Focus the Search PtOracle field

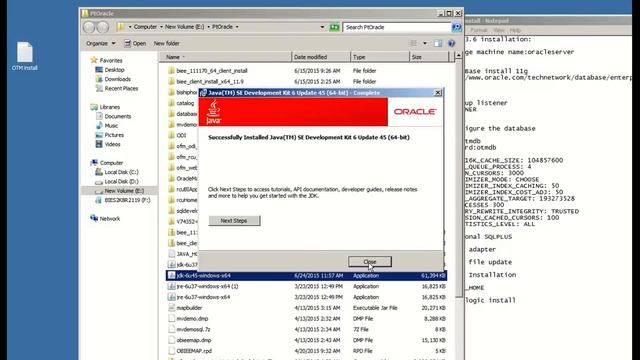(x=397, y=27)
